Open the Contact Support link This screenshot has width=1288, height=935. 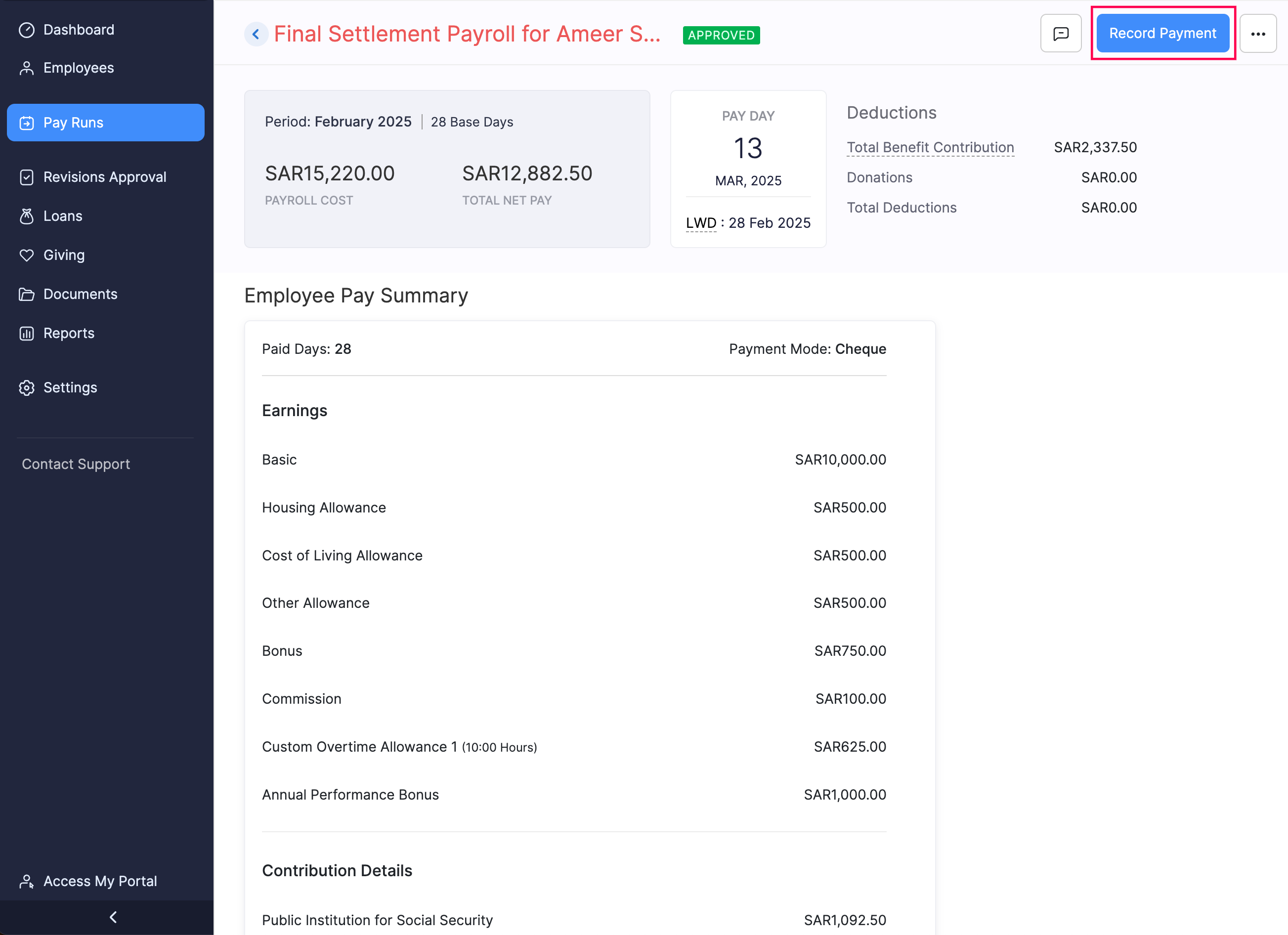point(76,464)
